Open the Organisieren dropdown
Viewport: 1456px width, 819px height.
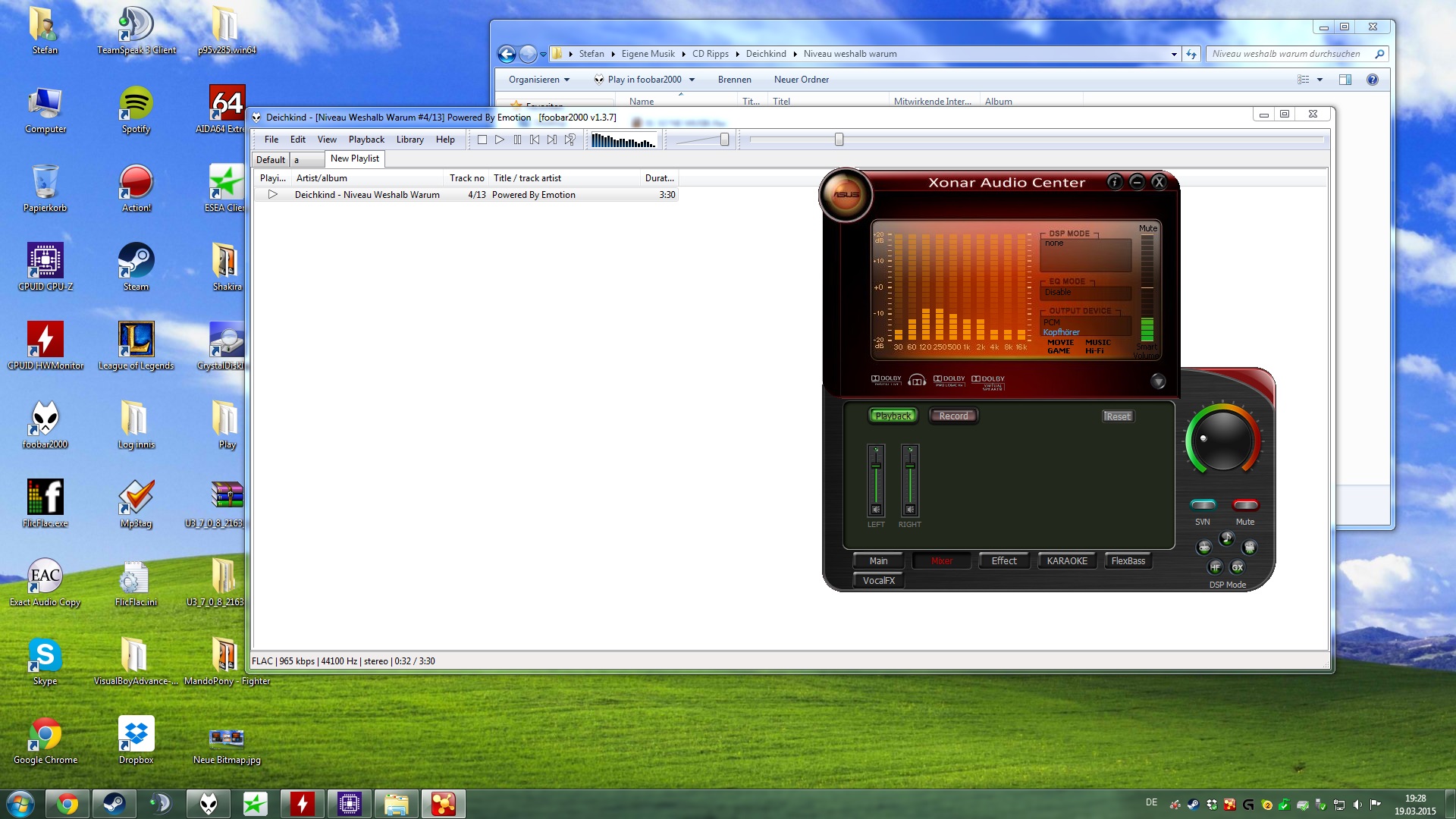coord(538,80)
